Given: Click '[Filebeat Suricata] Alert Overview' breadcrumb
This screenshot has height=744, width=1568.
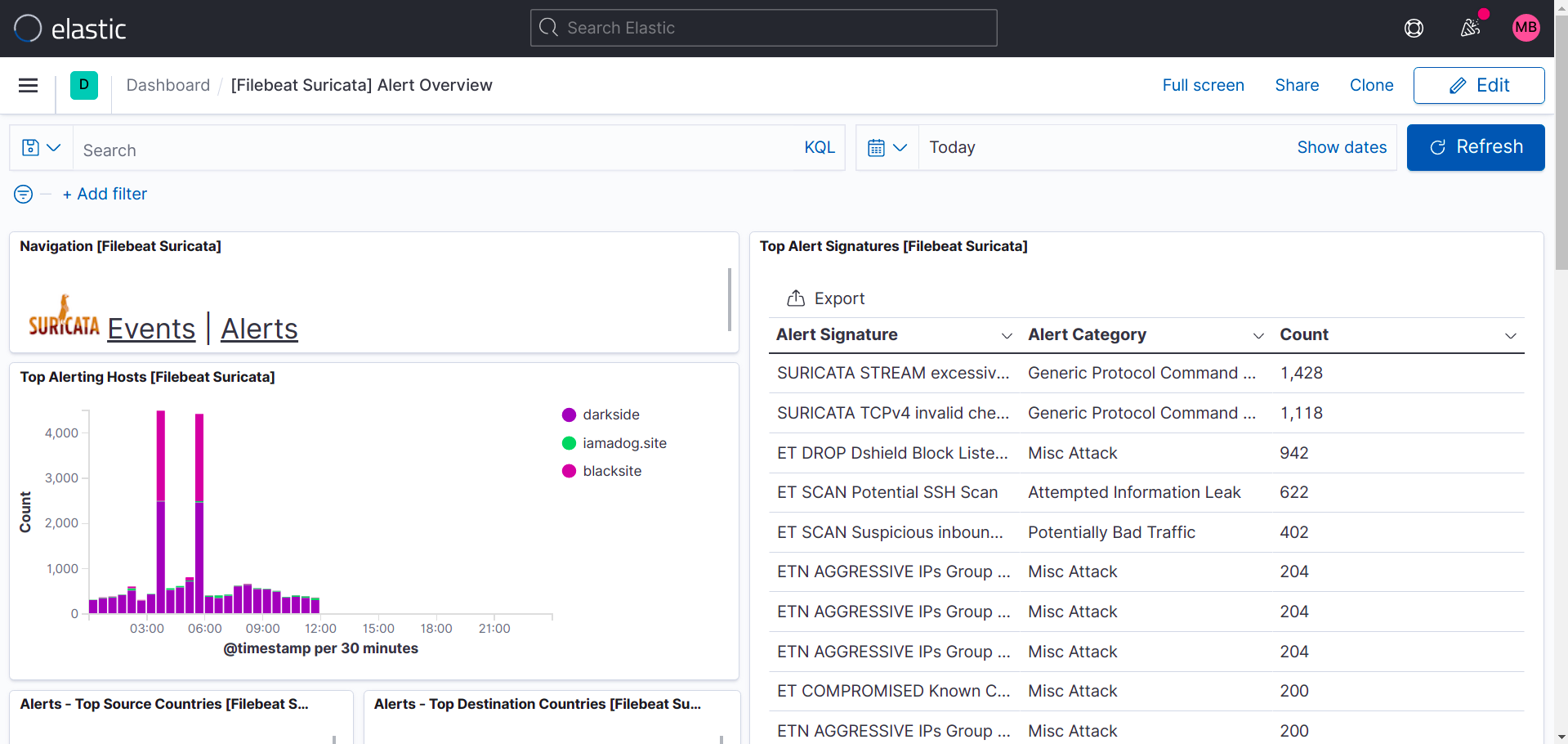Looking at the screenshot, I should coord(361,85).
